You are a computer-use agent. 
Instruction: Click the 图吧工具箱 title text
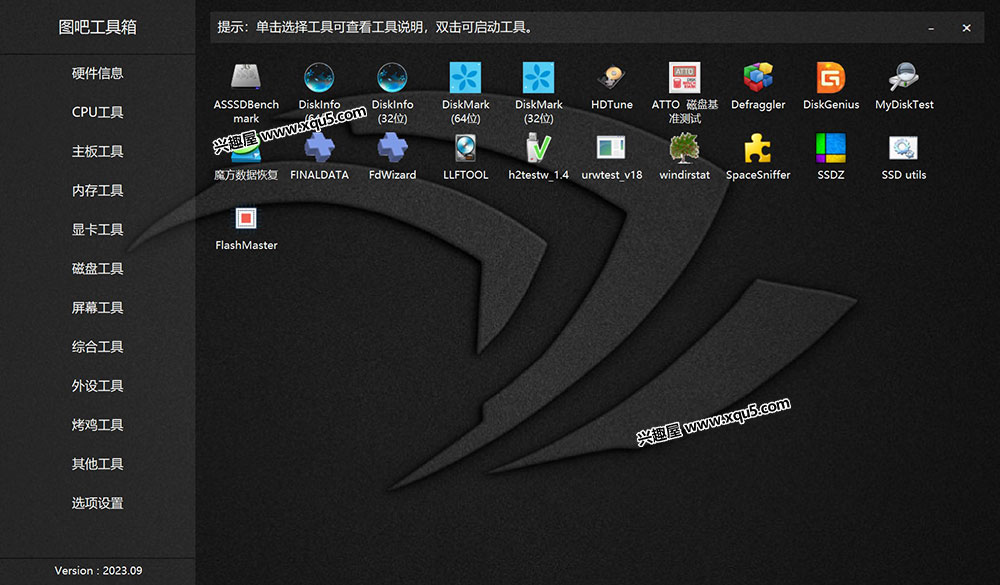98,27
